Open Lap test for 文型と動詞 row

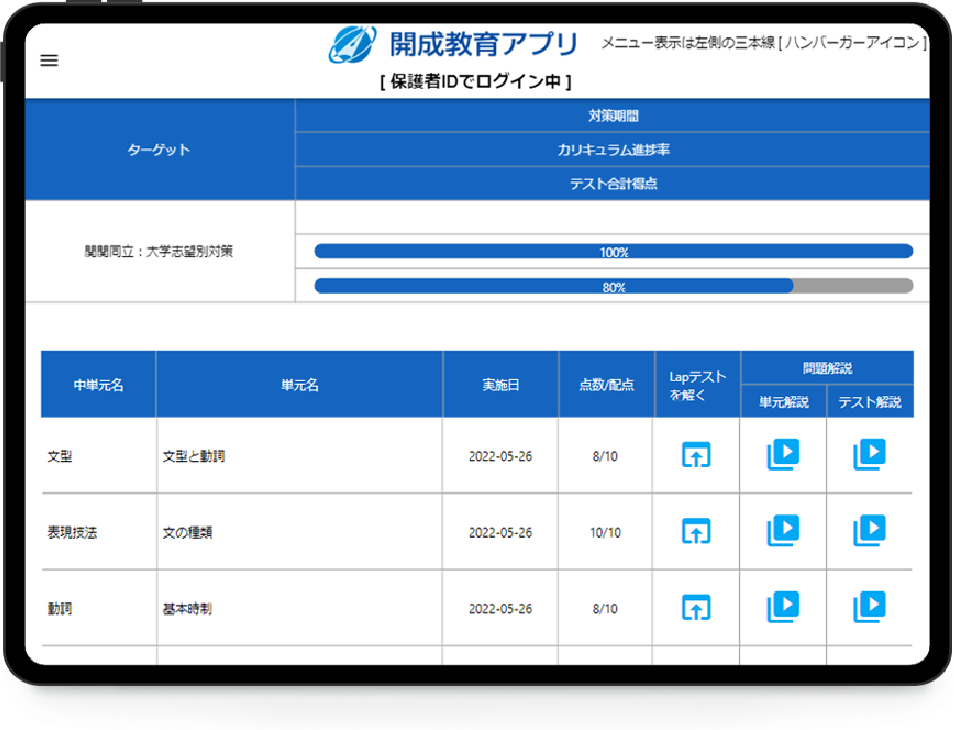tap(696, 455)
